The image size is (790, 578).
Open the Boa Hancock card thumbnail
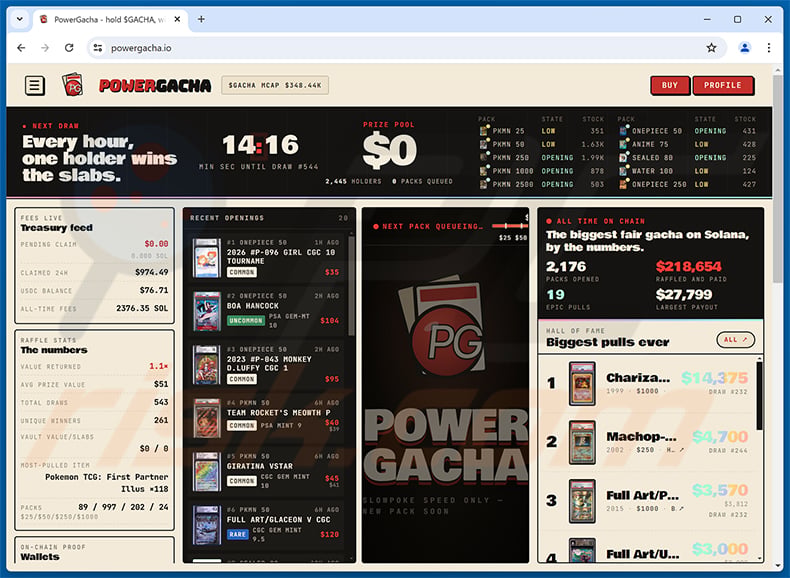click(x=207, y=311)
